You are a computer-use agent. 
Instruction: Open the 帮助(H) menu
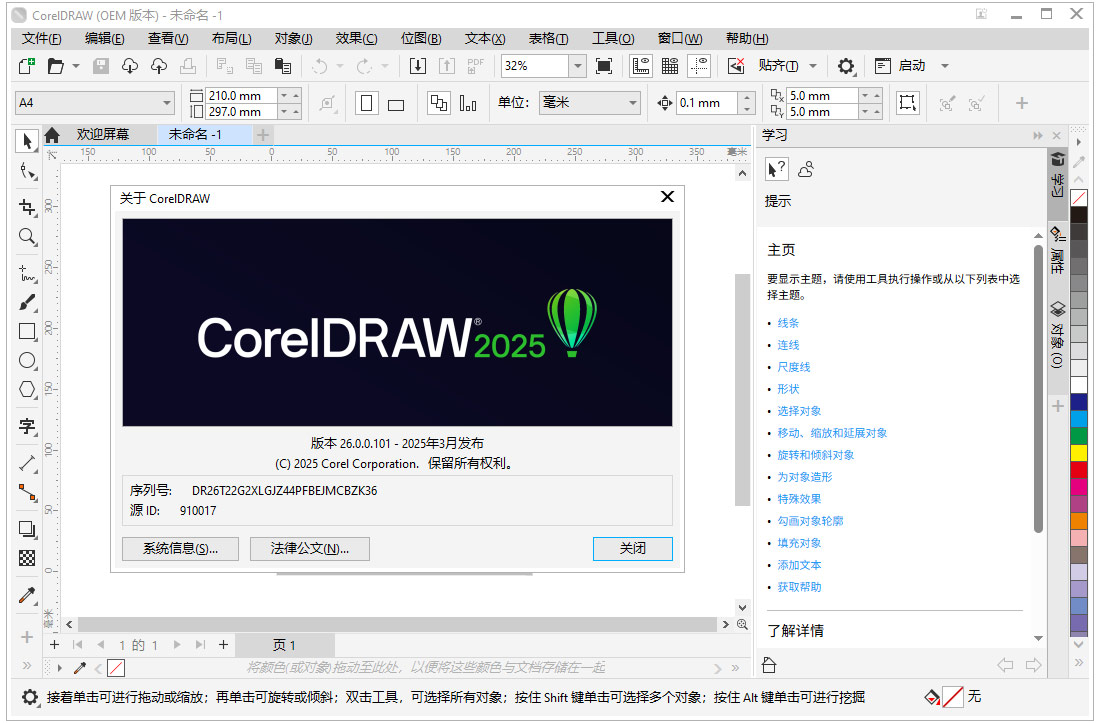click(747, 39)
